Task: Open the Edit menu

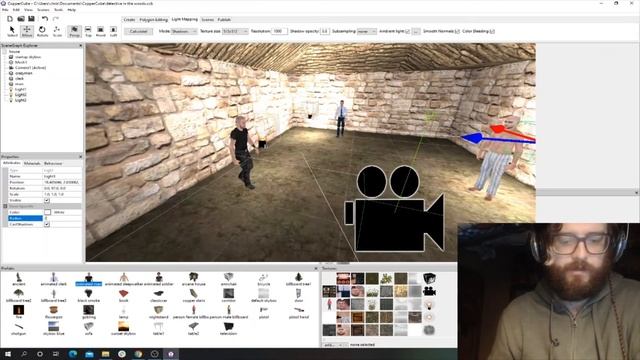Action: click(x=16, y=10)
